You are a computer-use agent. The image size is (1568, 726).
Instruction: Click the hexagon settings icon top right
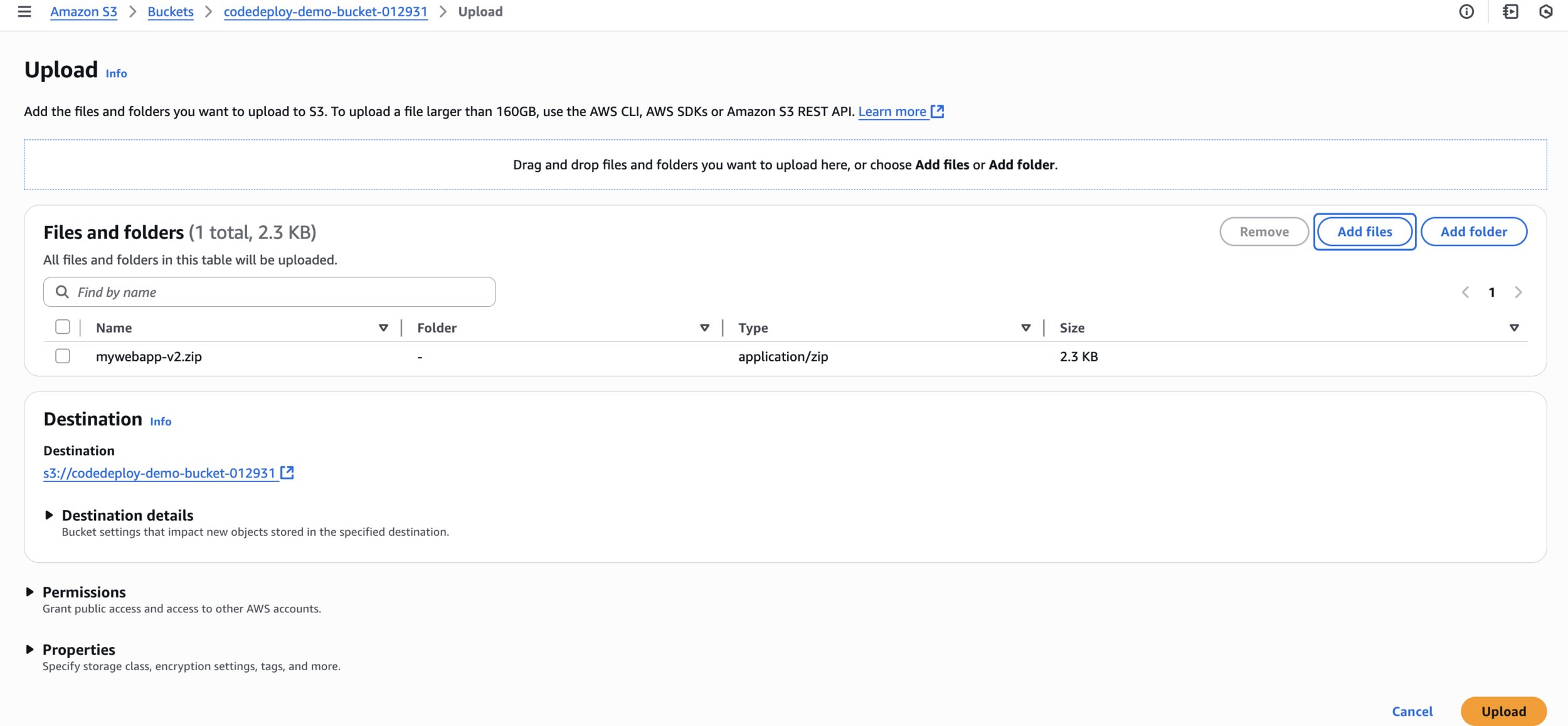1545,11
